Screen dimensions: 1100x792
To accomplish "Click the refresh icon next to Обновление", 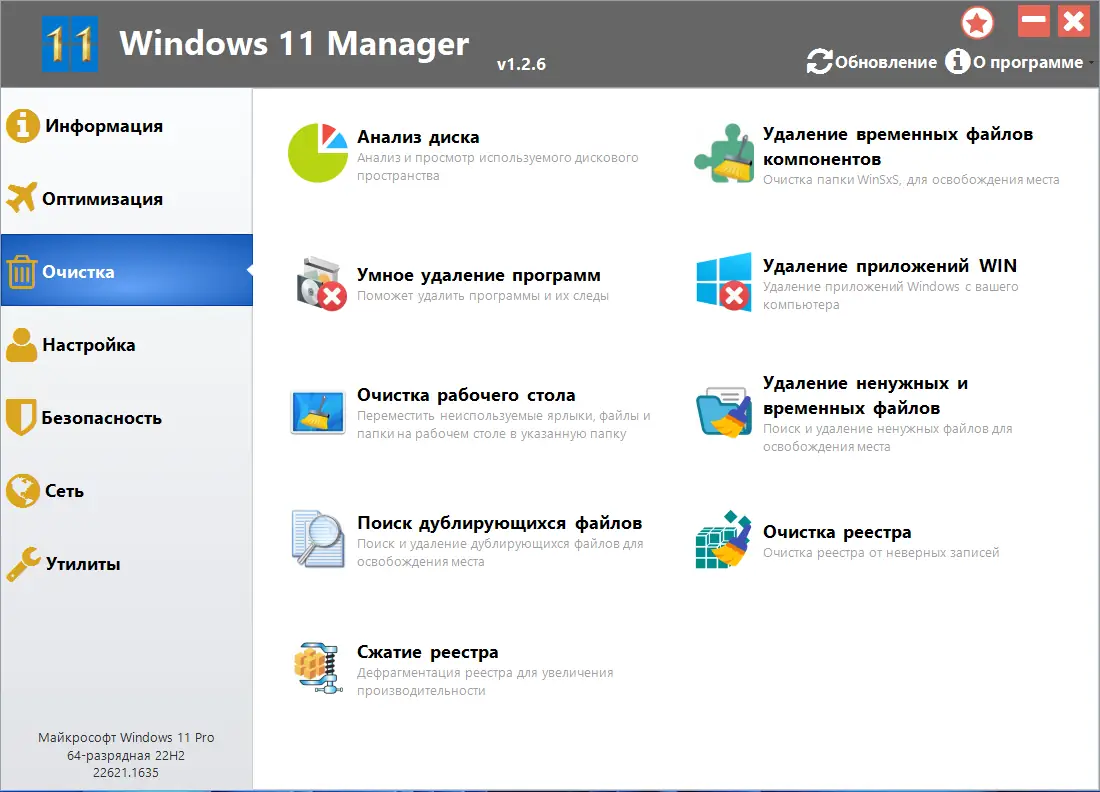I will coord(818,61).
